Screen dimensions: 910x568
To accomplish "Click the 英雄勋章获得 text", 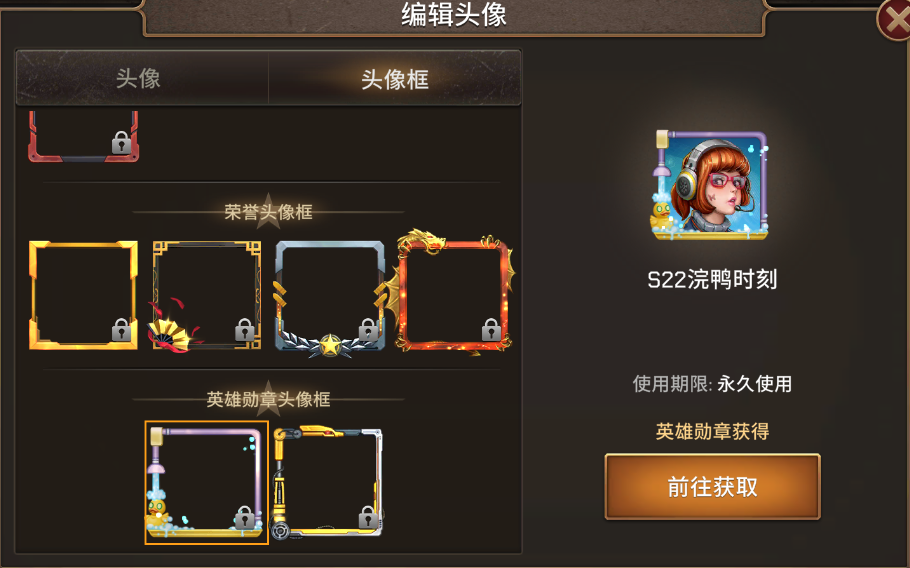I will click(712, 431).
